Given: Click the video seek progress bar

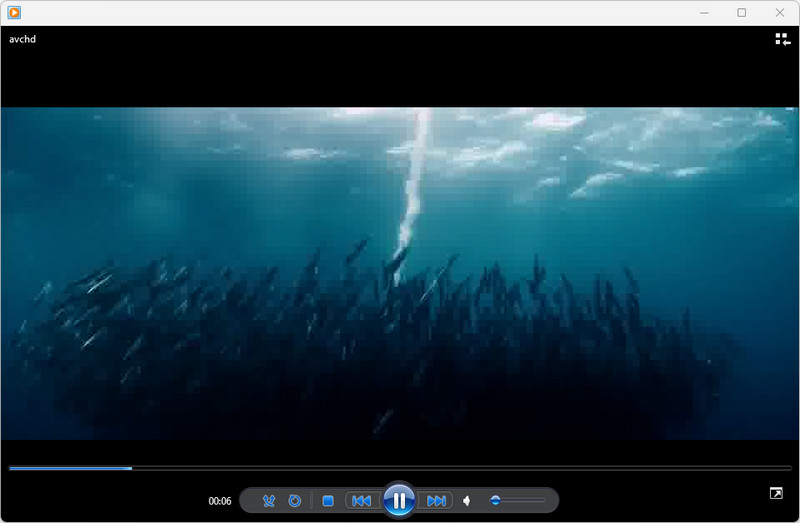Looking at the screenshot, I should [x=400, y=468].
